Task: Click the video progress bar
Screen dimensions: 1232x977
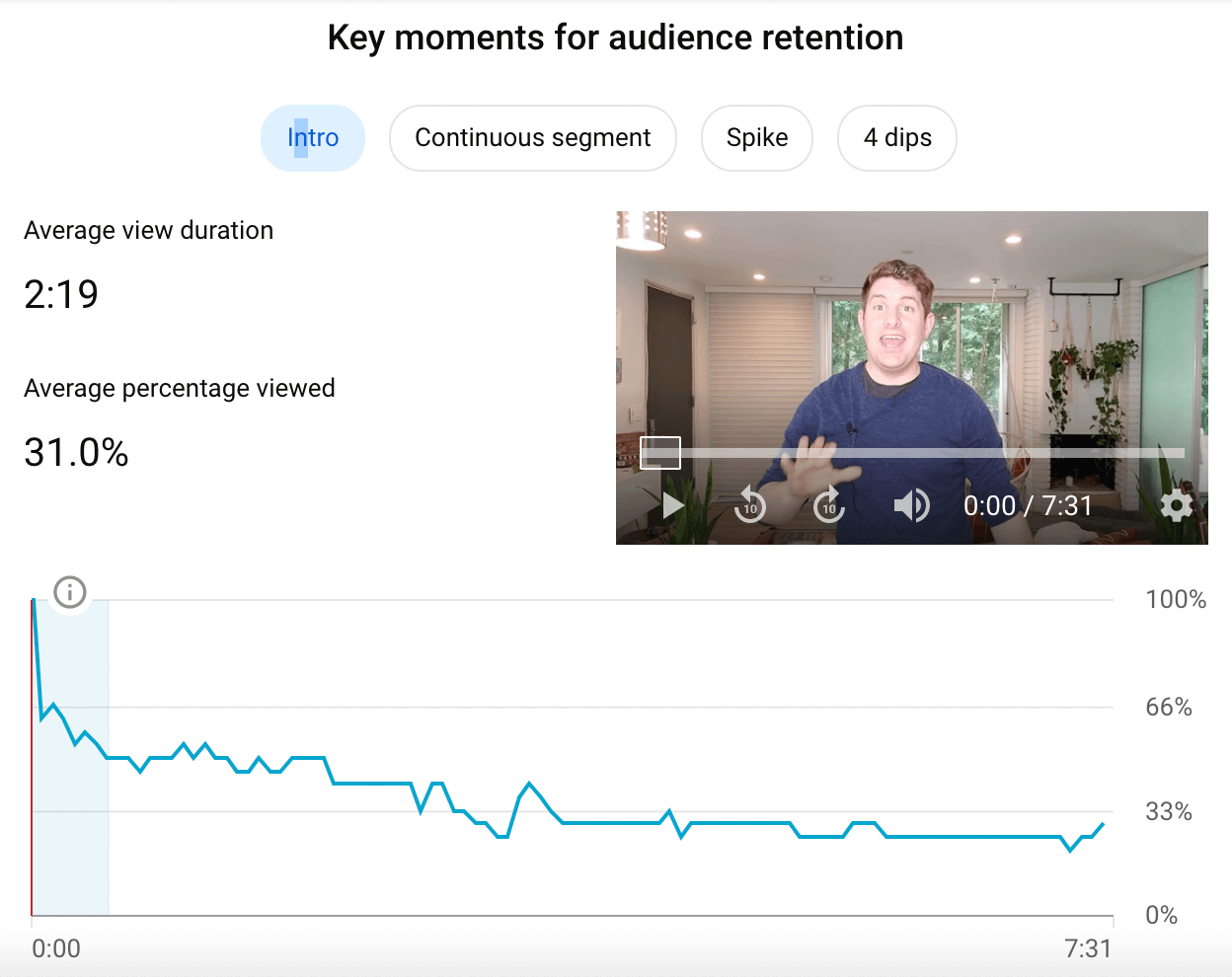Action: tap(912, 453)
